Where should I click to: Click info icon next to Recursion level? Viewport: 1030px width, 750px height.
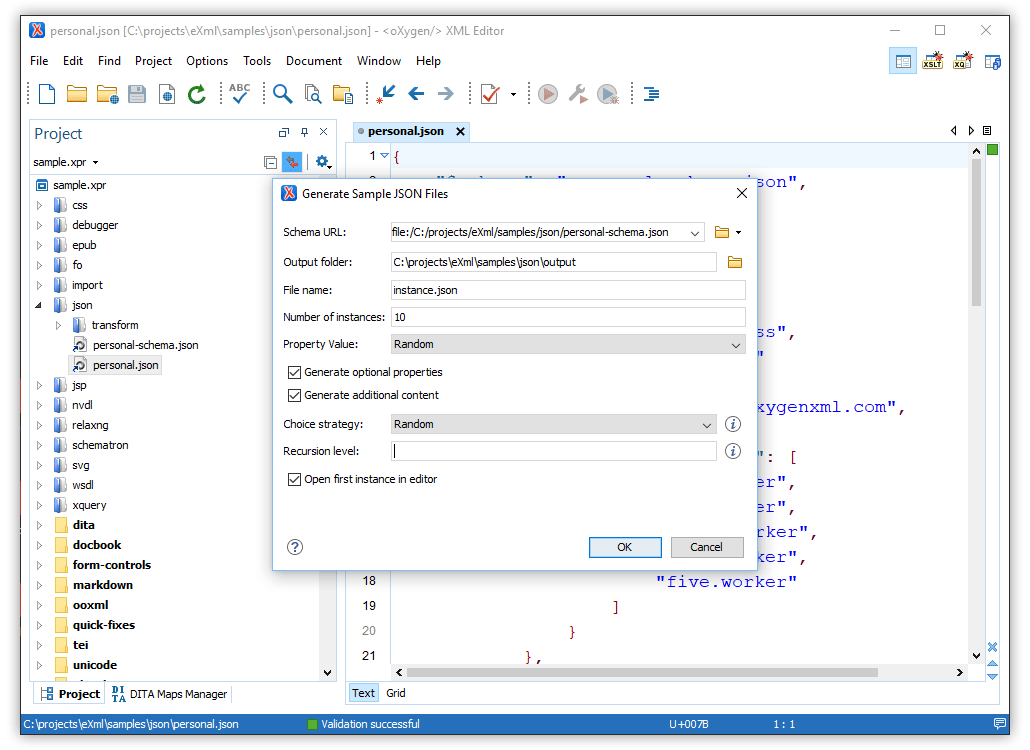[732, 451]
